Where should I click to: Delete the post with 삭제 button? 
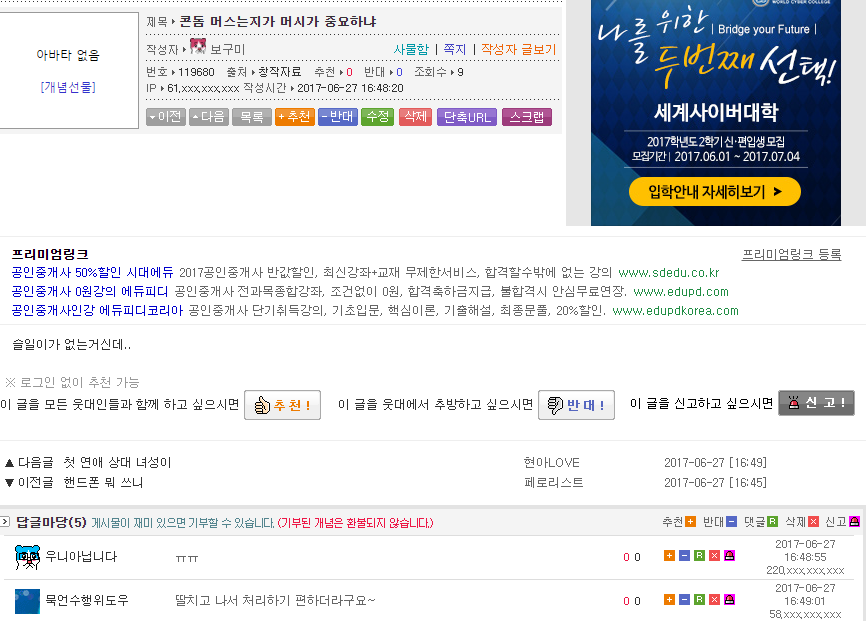coord(415,117)
